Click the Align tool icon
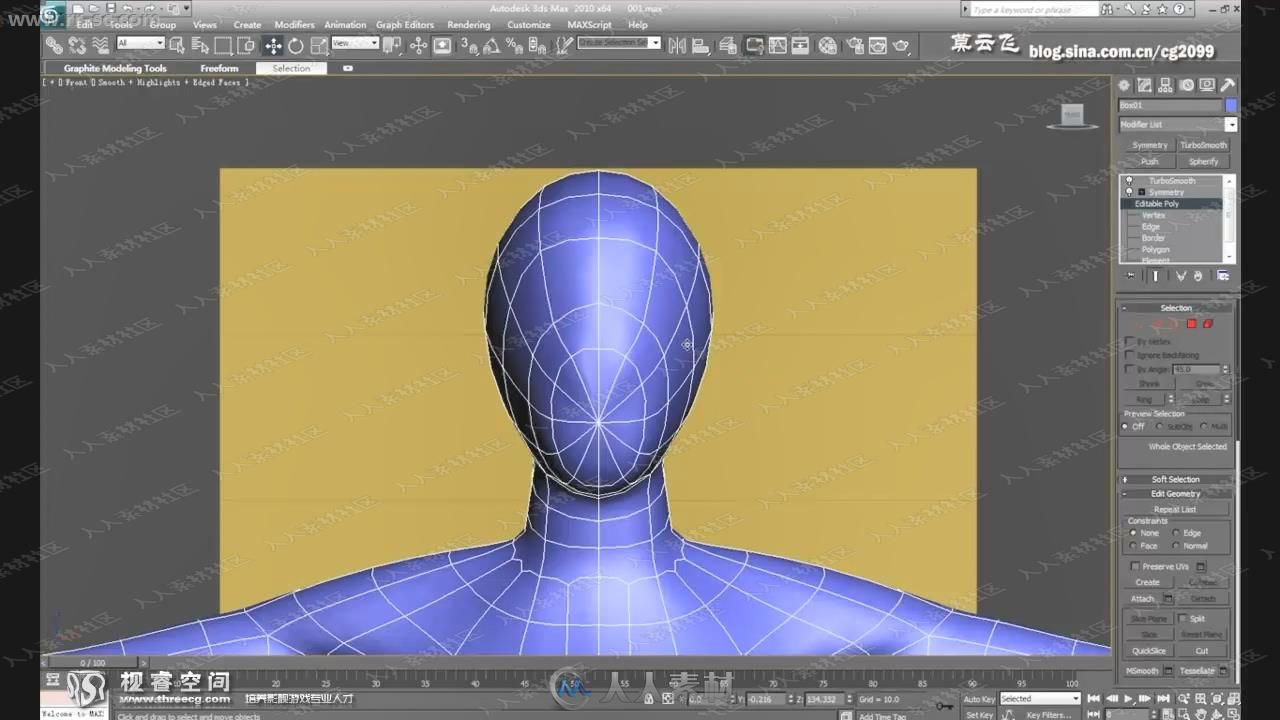The width and height of the screenshot is (1280, 720). [699, 45]
